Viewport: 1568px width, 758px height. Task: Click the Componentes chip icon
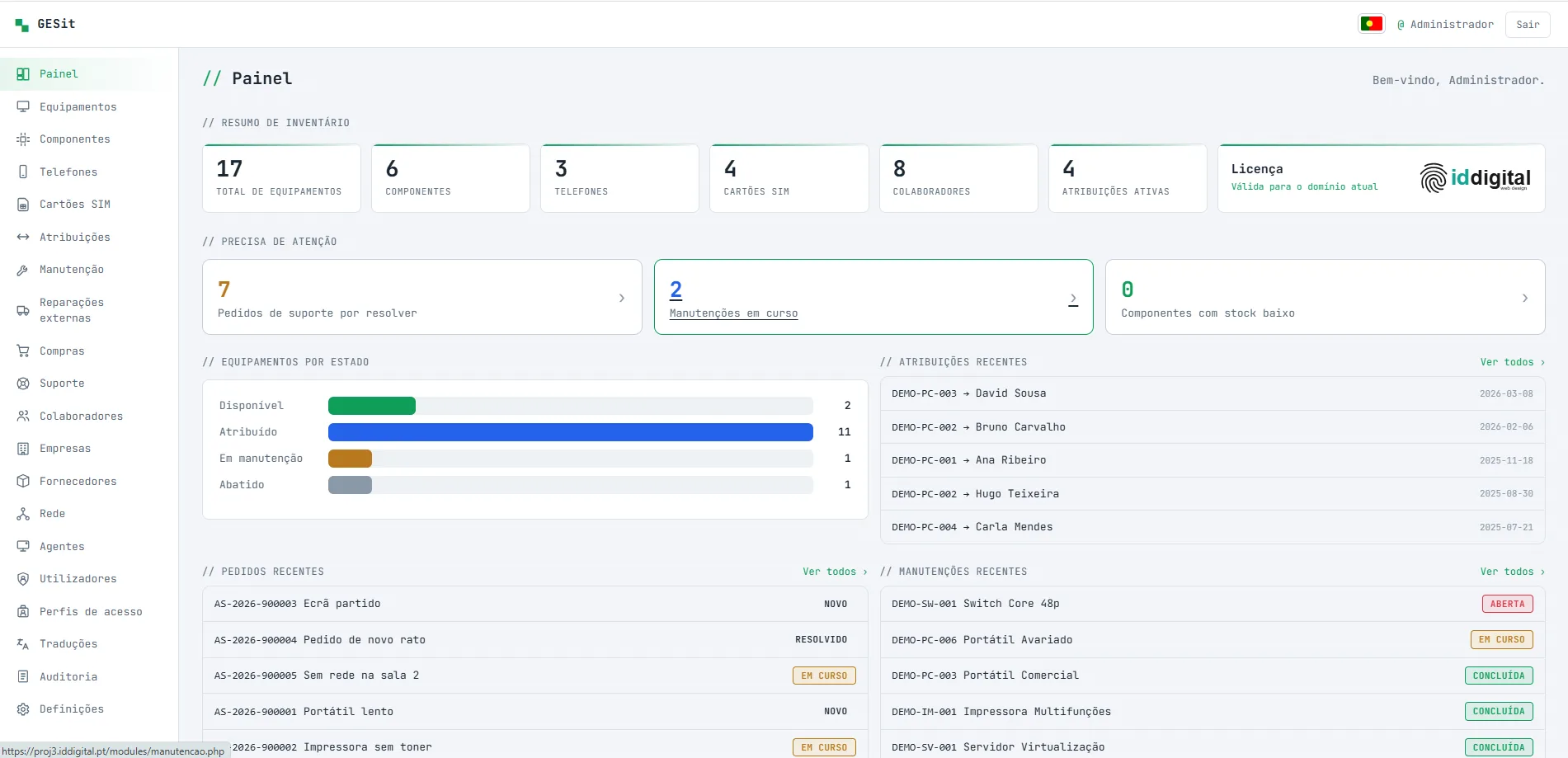coord(23,139)
